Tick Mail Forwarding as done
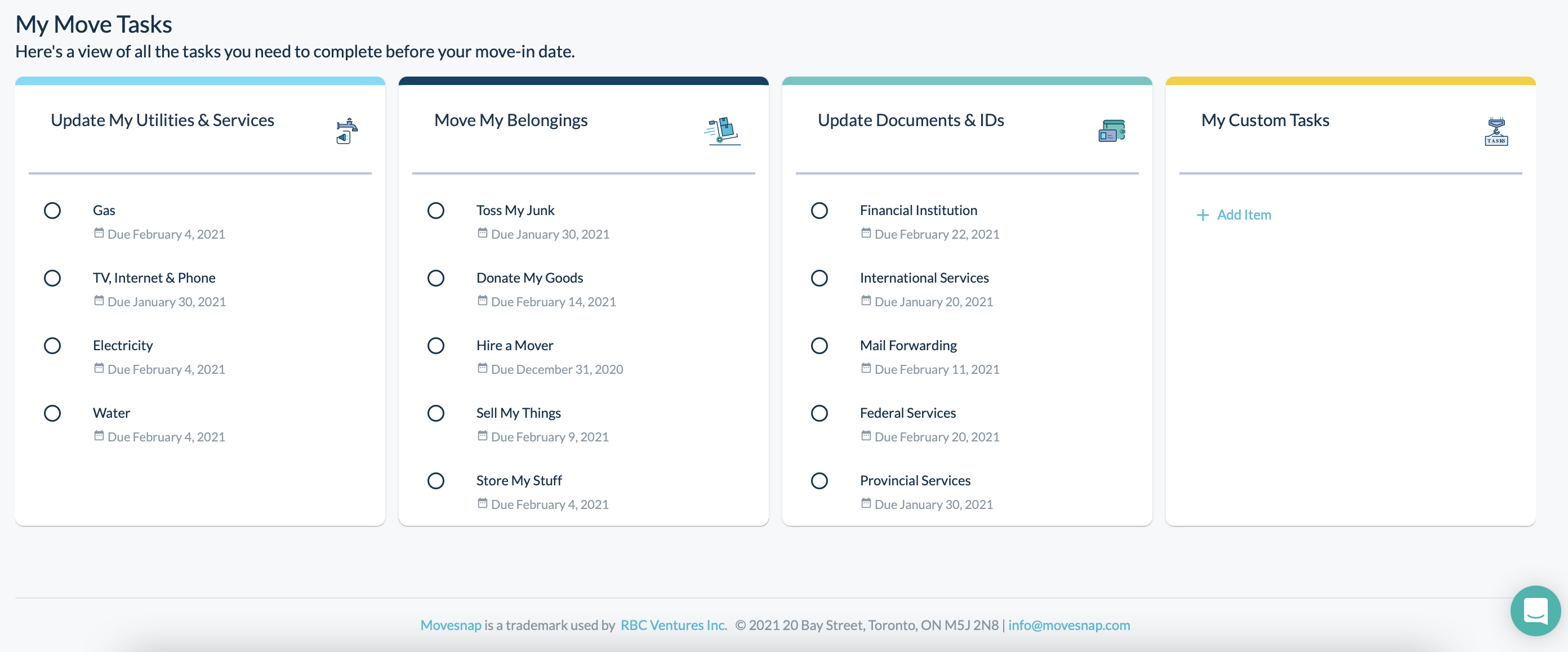Screen dimensions: 1568x652 coord(819,346)
